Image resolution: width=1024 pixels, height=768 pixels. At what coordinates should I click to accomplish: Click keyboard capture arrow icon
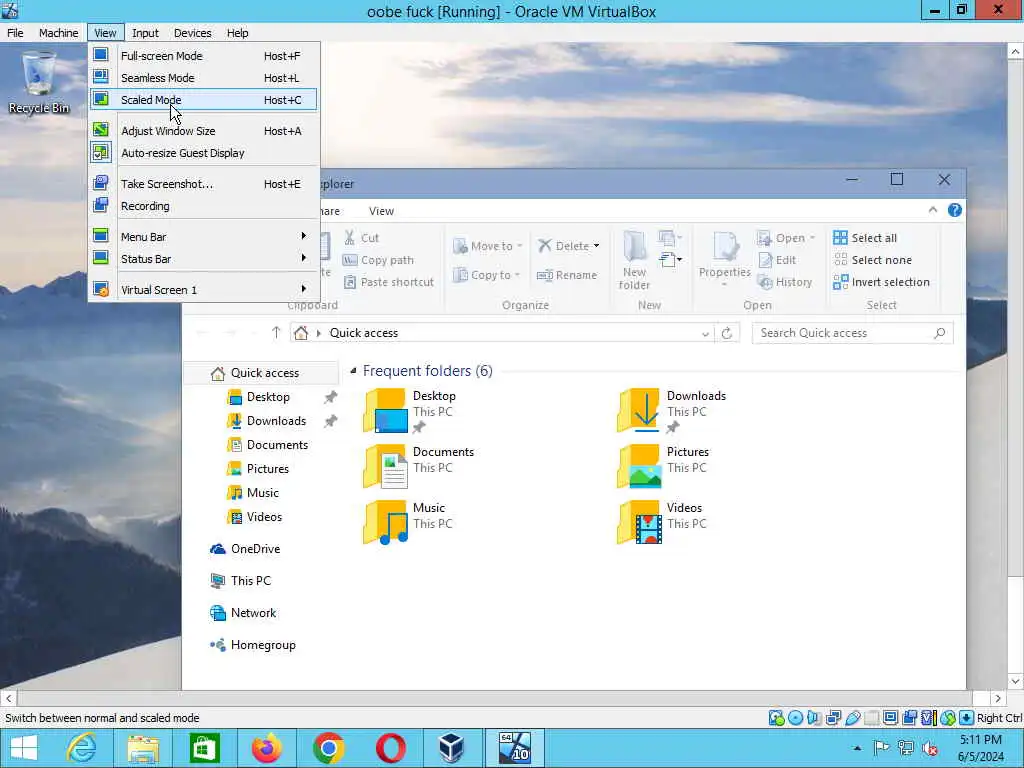coord(967,718)
